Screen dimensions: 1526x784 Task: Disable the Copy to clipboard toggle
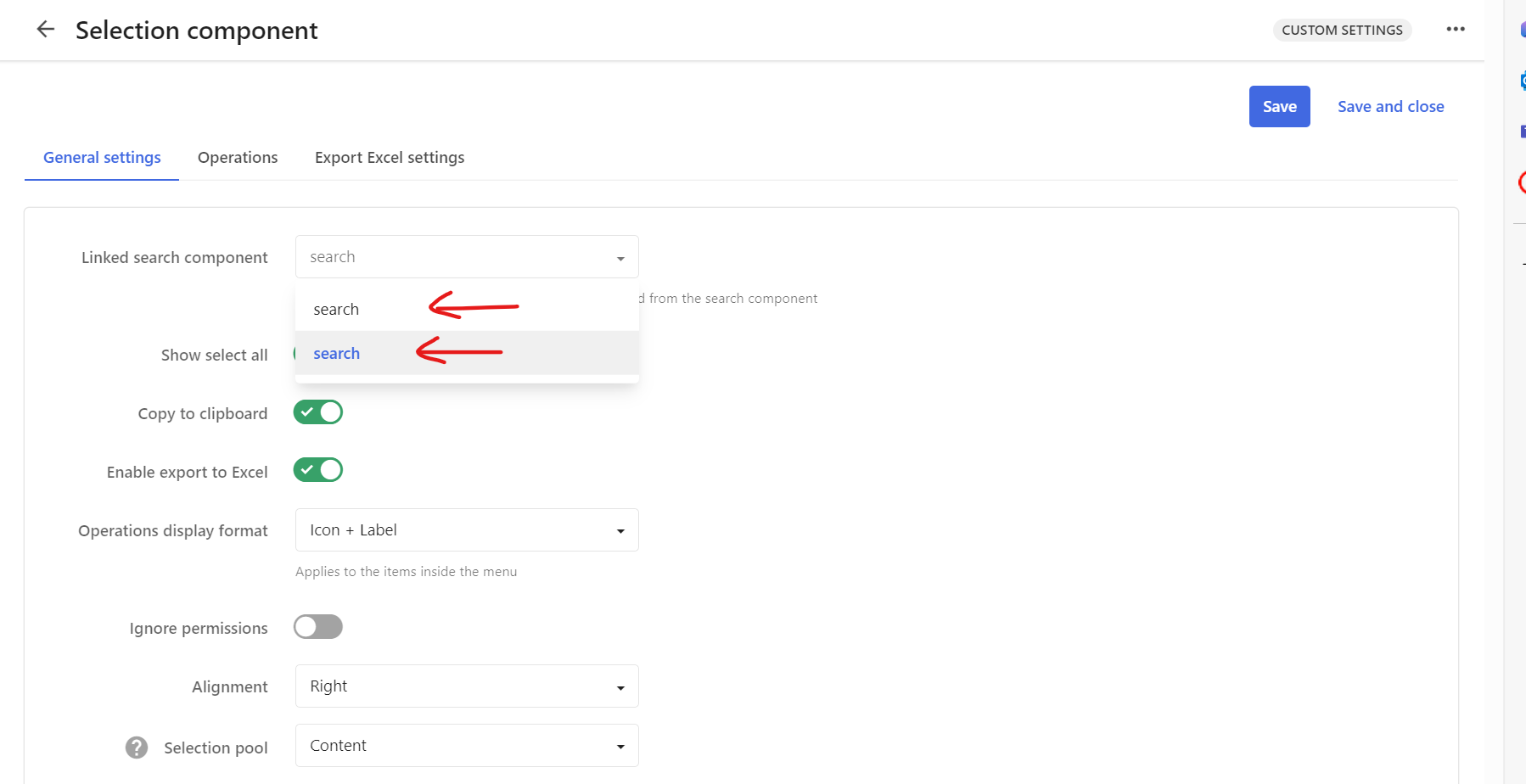point(318,412)
